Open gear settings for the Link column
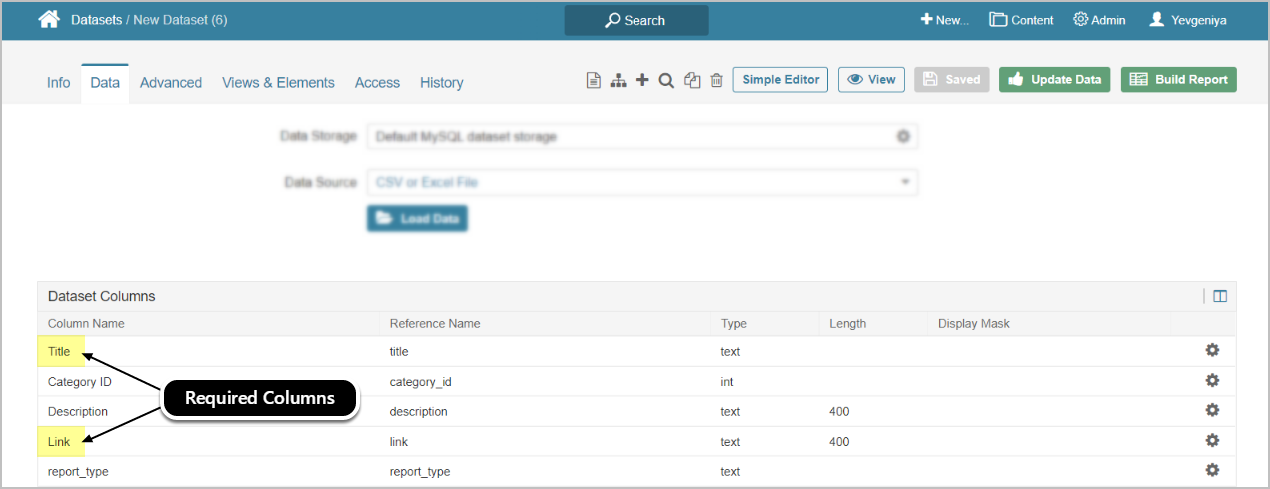This screenshot has height=489, width=1270. click(x=1212, y=441)
